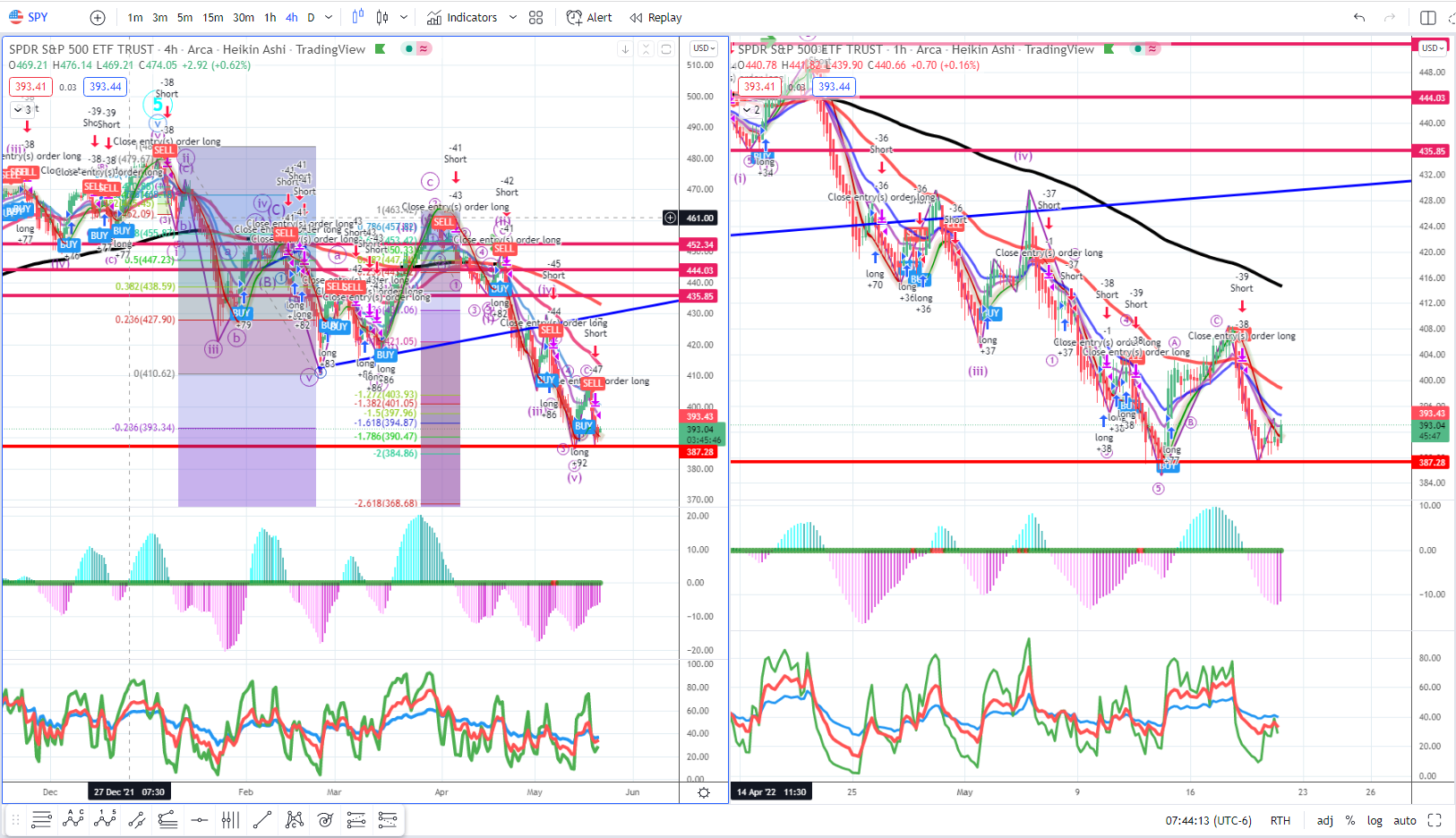Select the Fib retracement tool

click(x=167, y=819)
